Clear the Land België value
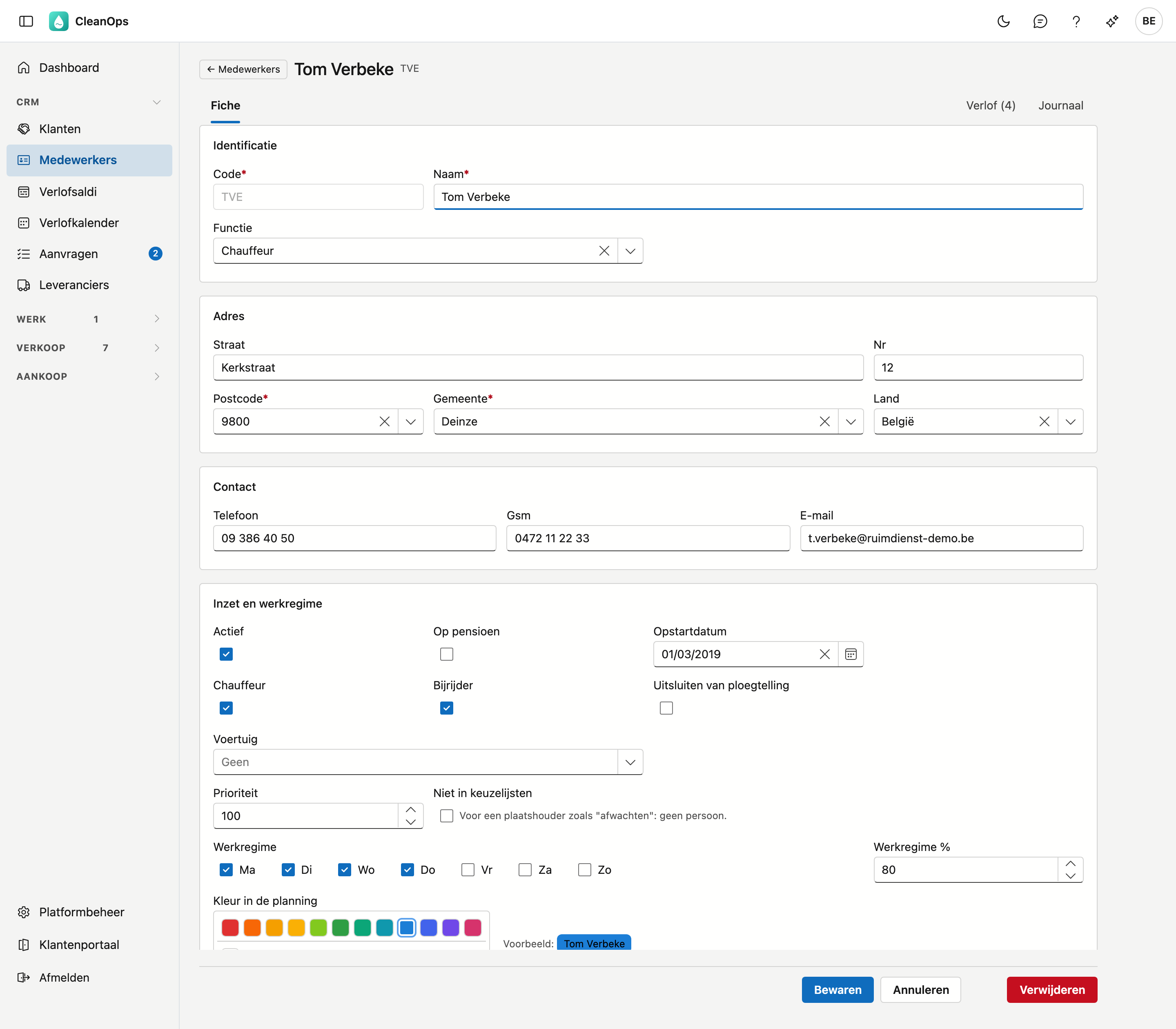This screenshot has width=1176, height=1029. tap(1045, 421)
